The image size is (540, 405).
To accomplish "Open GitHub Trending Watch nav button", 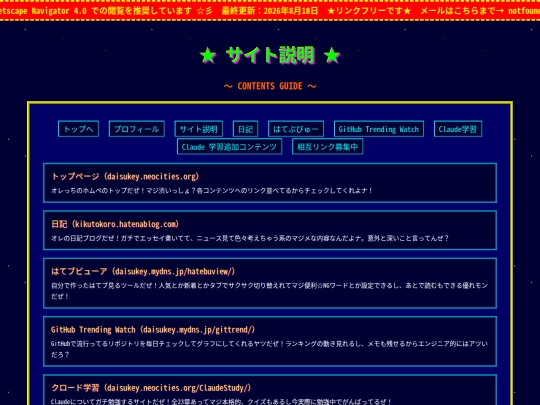I will tap(379, 129).
